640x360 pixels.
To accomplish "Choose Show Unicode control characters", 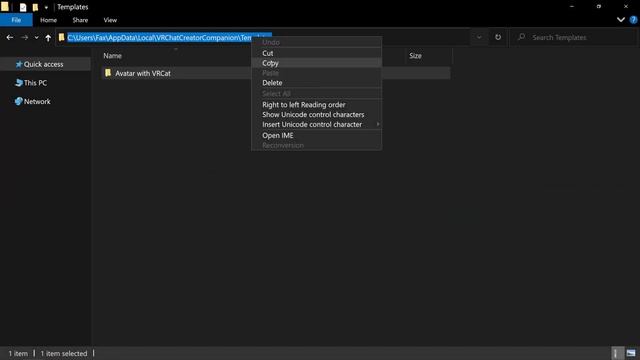I will point(316,114).
